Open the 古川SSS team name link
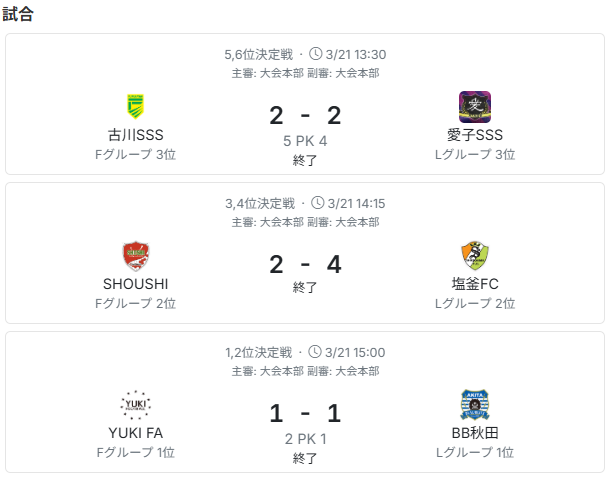Viewport: 609px width, 477px height. click(x=135, y=135)
